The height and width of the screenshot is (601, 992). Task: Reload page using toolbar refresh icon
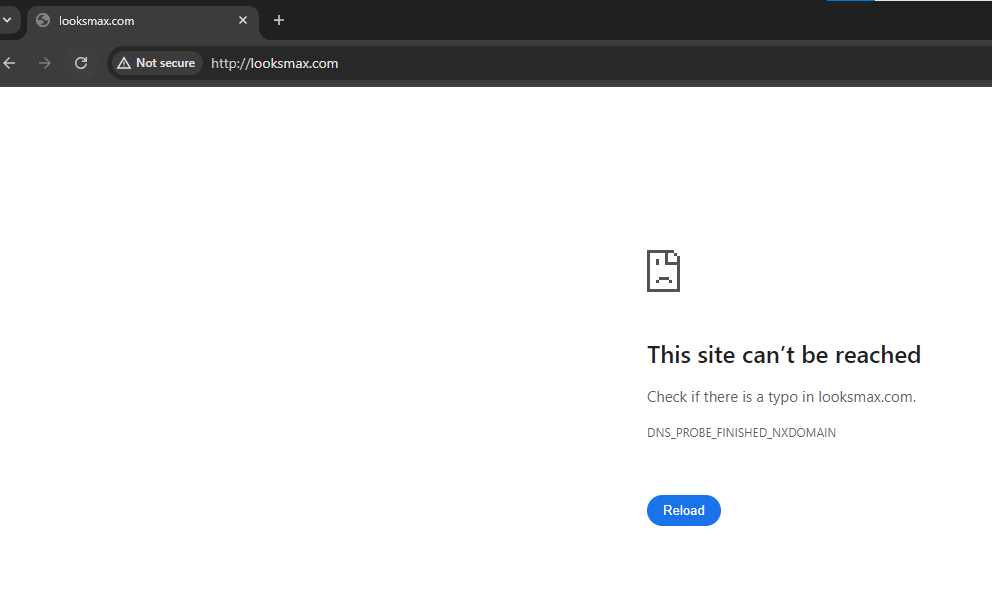tap(81, 63)
